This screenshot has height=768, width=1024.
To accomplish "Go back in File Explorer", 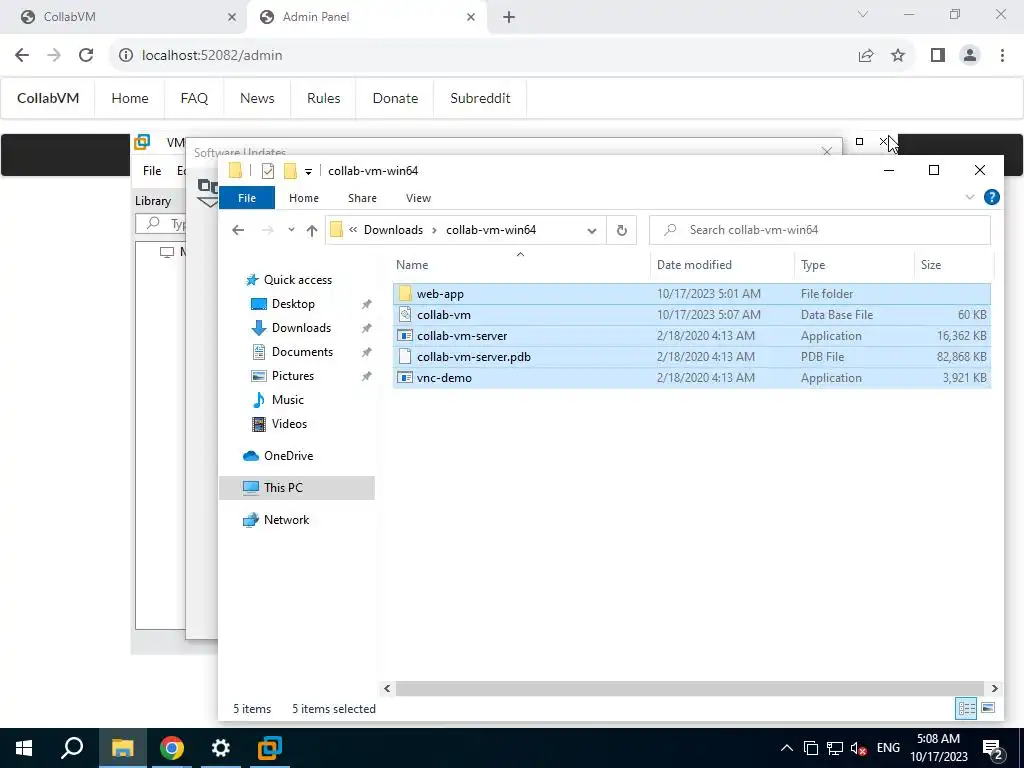I will coord(238,230).
